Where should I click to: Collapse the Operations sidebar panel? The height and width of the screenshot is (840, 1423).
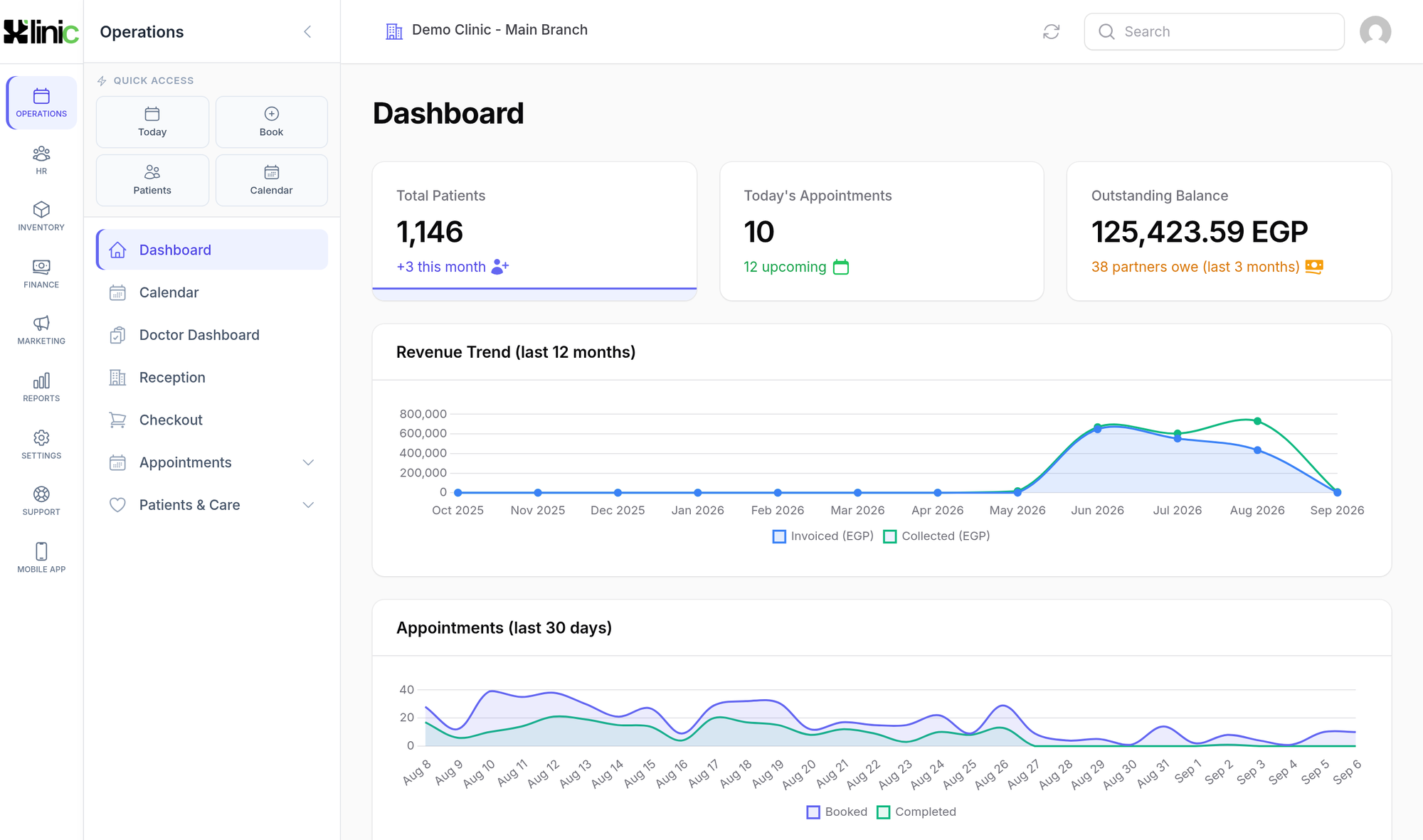point(307,31)
